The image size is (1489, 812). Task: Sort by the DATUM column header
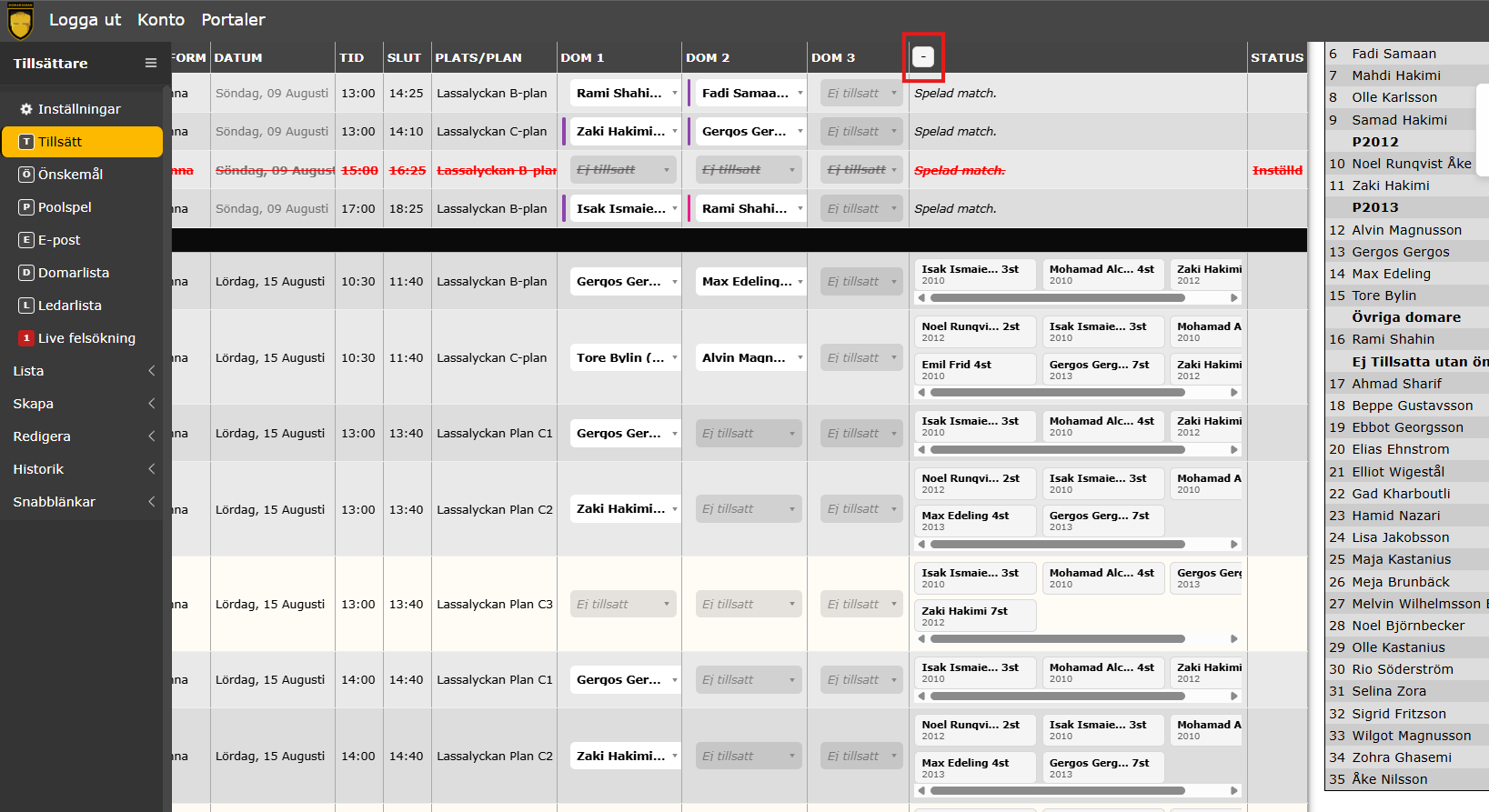(238, 57)
